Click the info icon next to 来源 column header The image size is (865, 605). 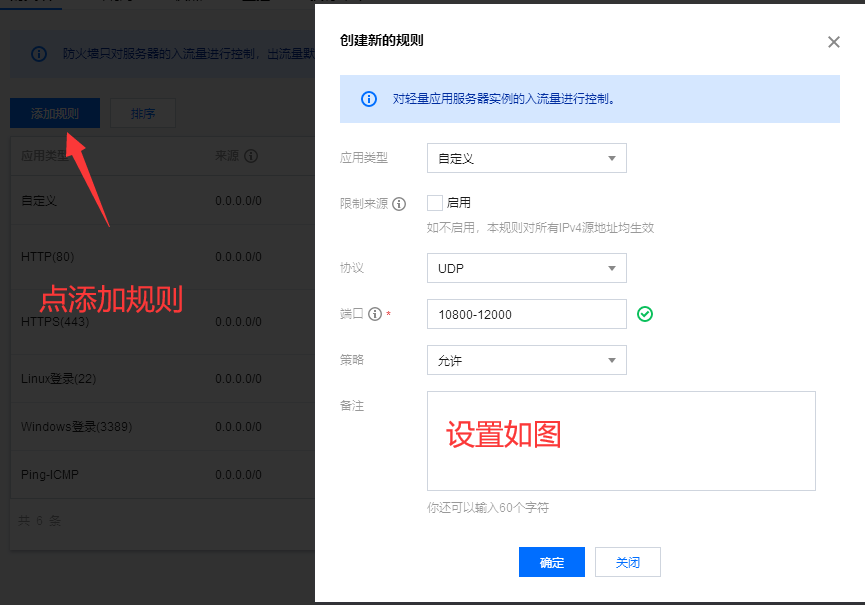tap(251, 156)
